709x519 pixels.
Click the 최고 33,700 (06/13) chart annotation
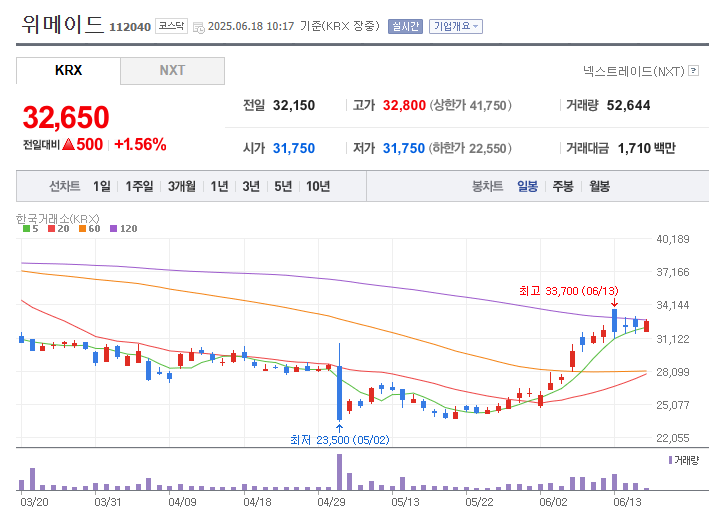click(x=569, y=291)
